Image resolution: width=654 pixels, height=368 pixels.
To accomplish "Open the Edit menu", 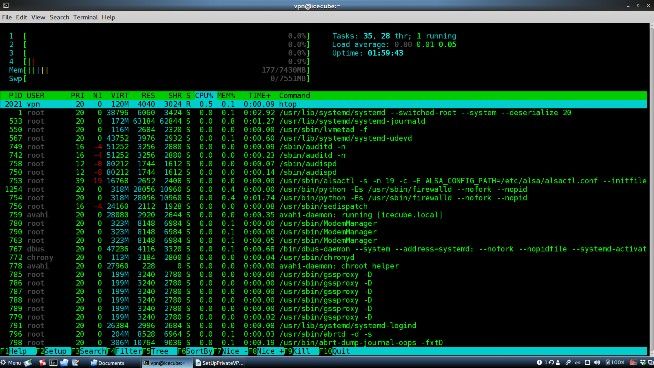I will click(21, 17).
